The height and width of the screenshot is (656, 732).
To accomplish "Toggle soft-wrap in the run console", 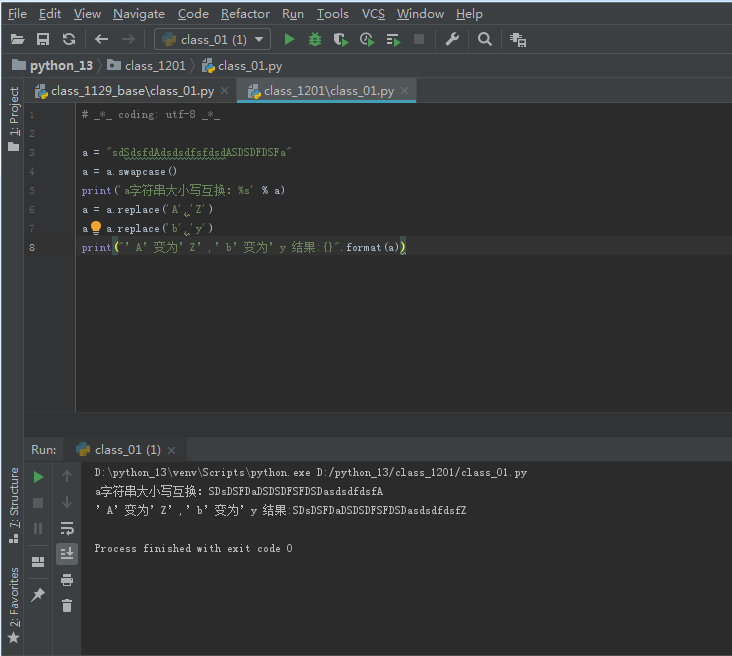I will [67, 528].
